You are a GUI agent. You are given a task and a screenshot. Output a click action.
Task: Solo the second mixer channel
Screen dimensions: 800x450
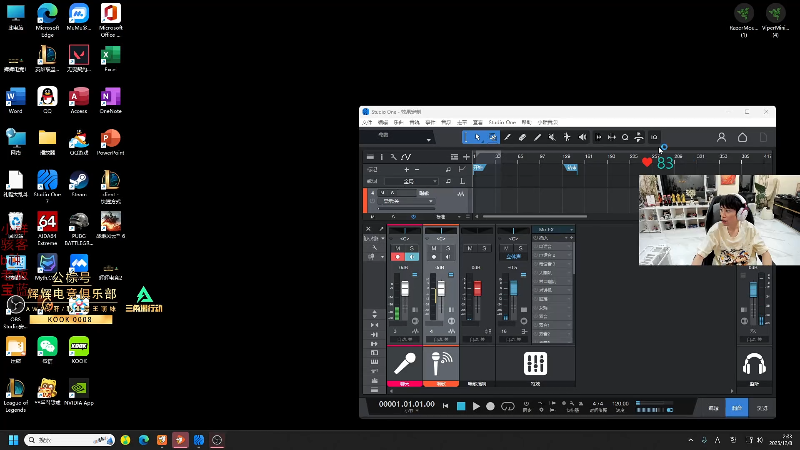(x=447, y=248)
